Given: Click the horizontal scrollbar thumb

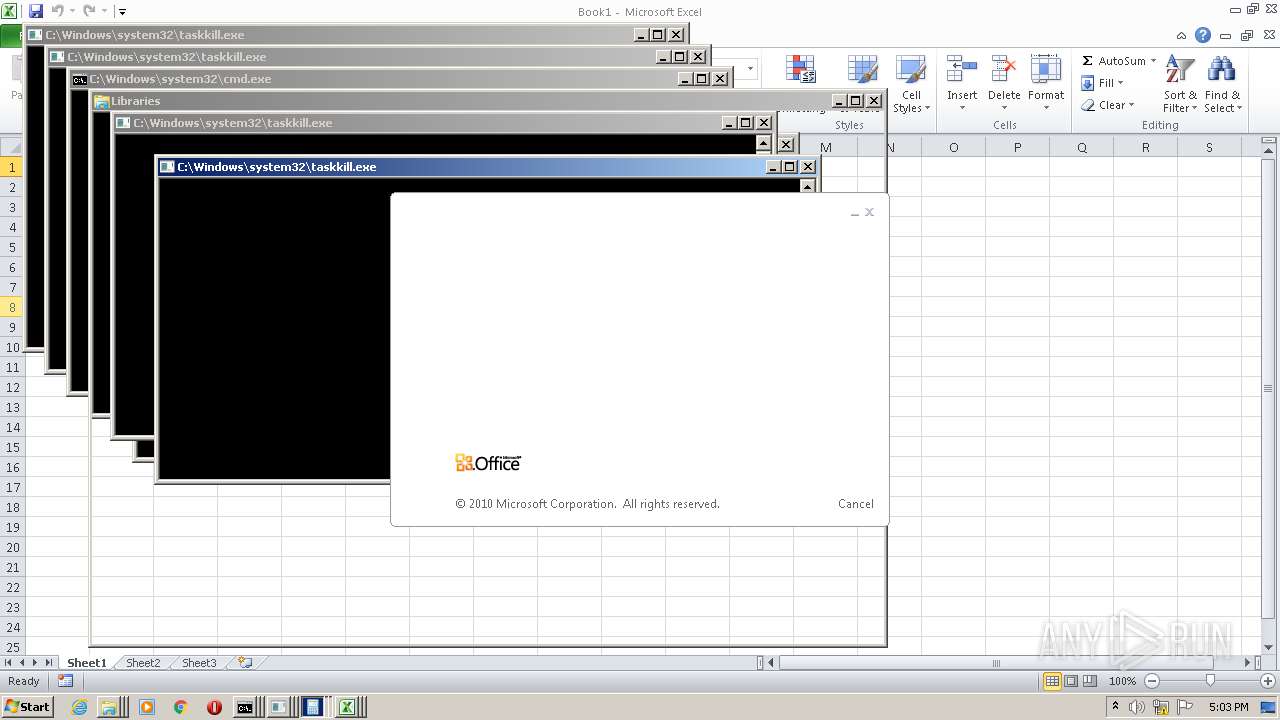Looking at the screenshot, I should tap(996, 662).
